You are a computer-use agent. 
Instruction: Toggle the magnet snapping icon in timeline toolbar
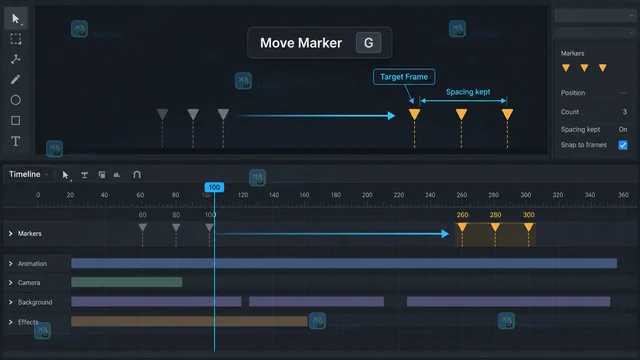point(137,175)
